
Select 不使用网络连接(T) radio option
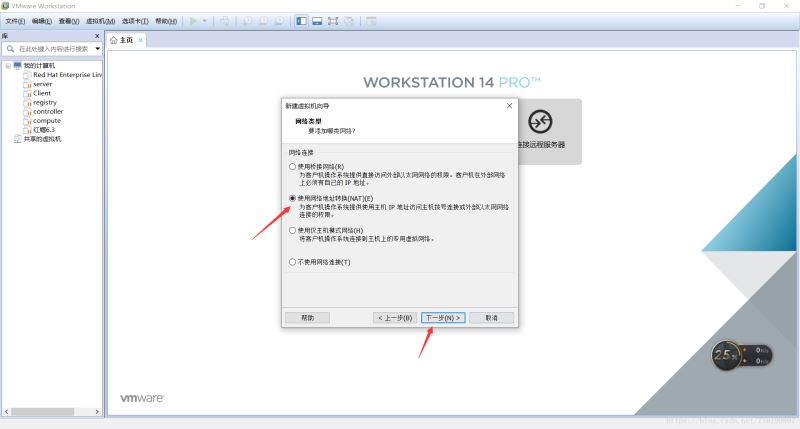292,262
